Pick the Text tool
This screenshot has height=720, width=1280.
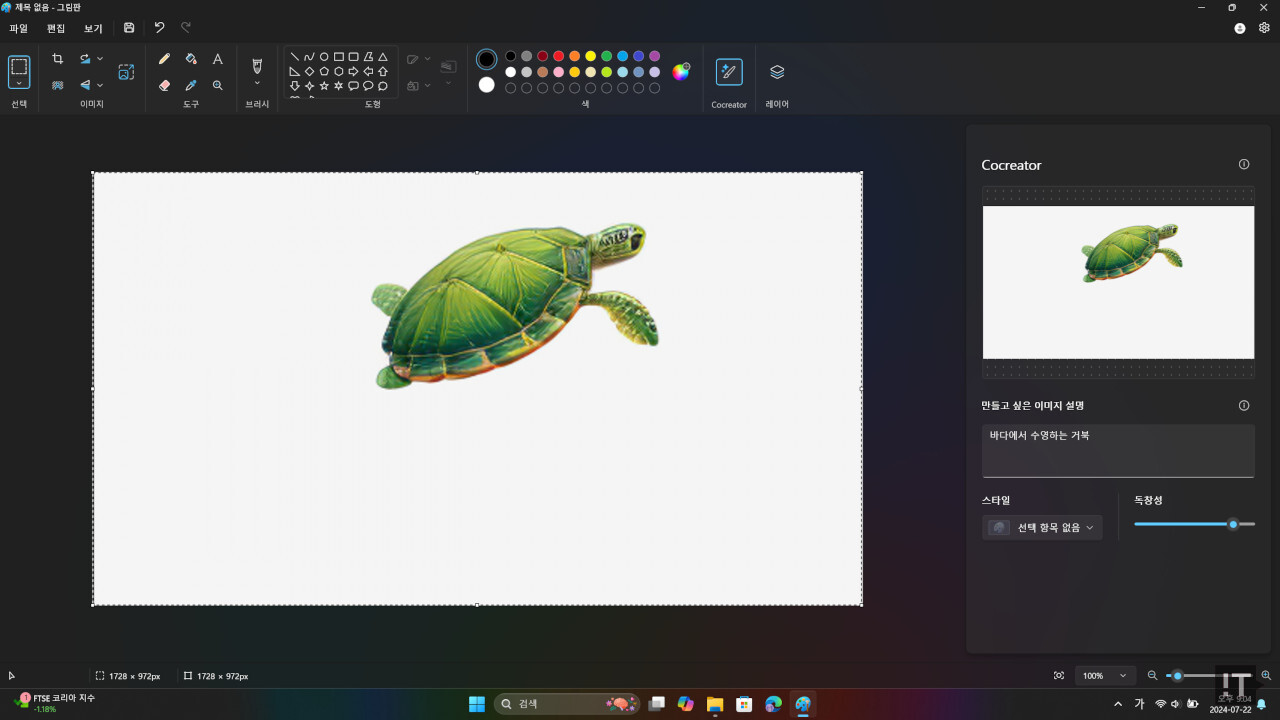pyautogui.click(x=217, y=59)
